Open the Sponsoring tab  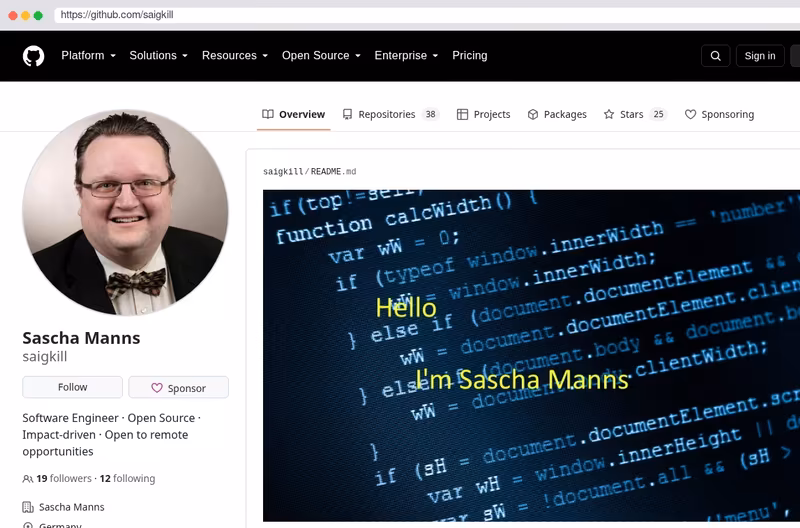(x=719, y=114)
